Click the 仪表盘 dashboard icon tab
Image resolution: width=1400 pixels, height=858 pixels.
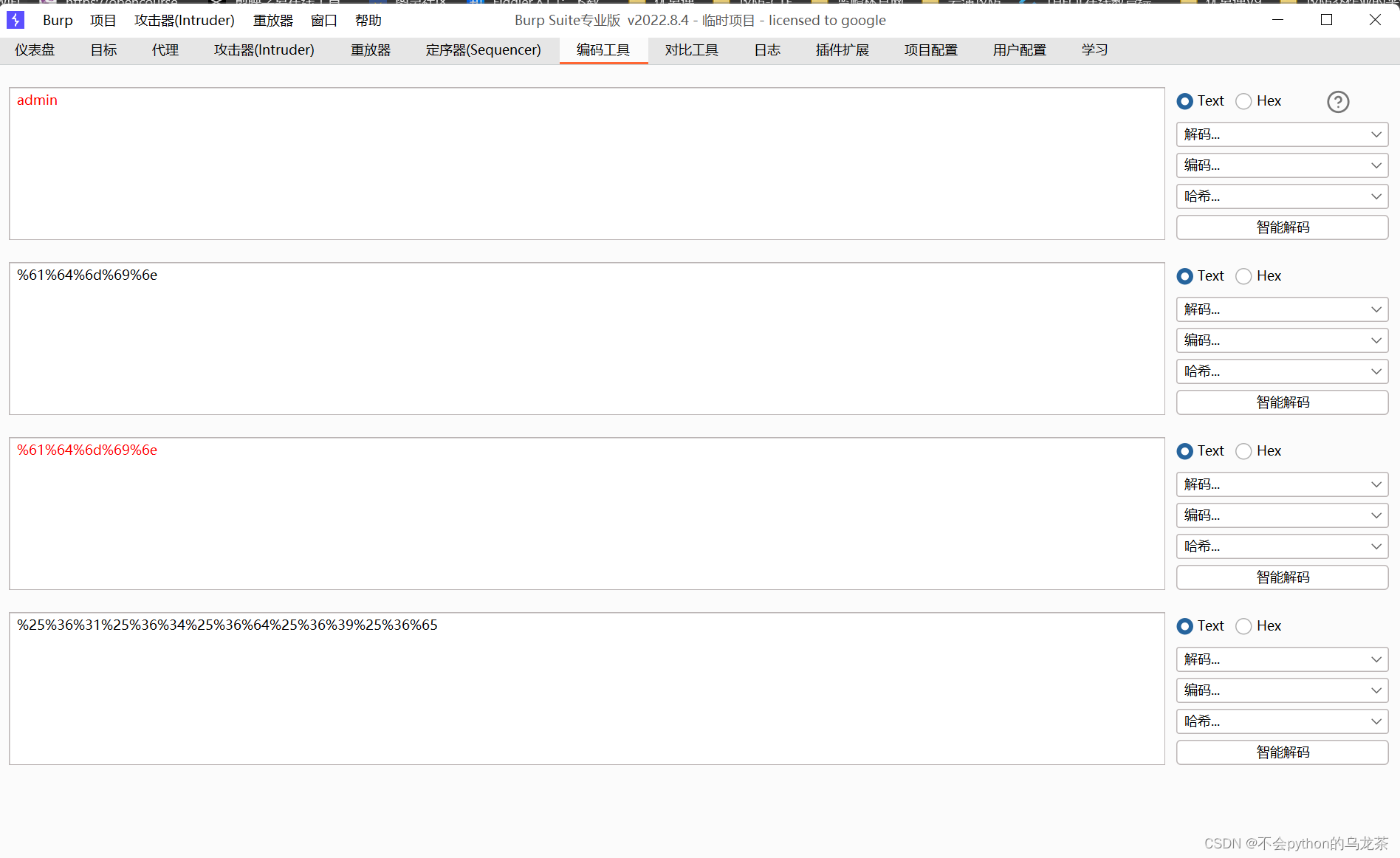point(34,49)
